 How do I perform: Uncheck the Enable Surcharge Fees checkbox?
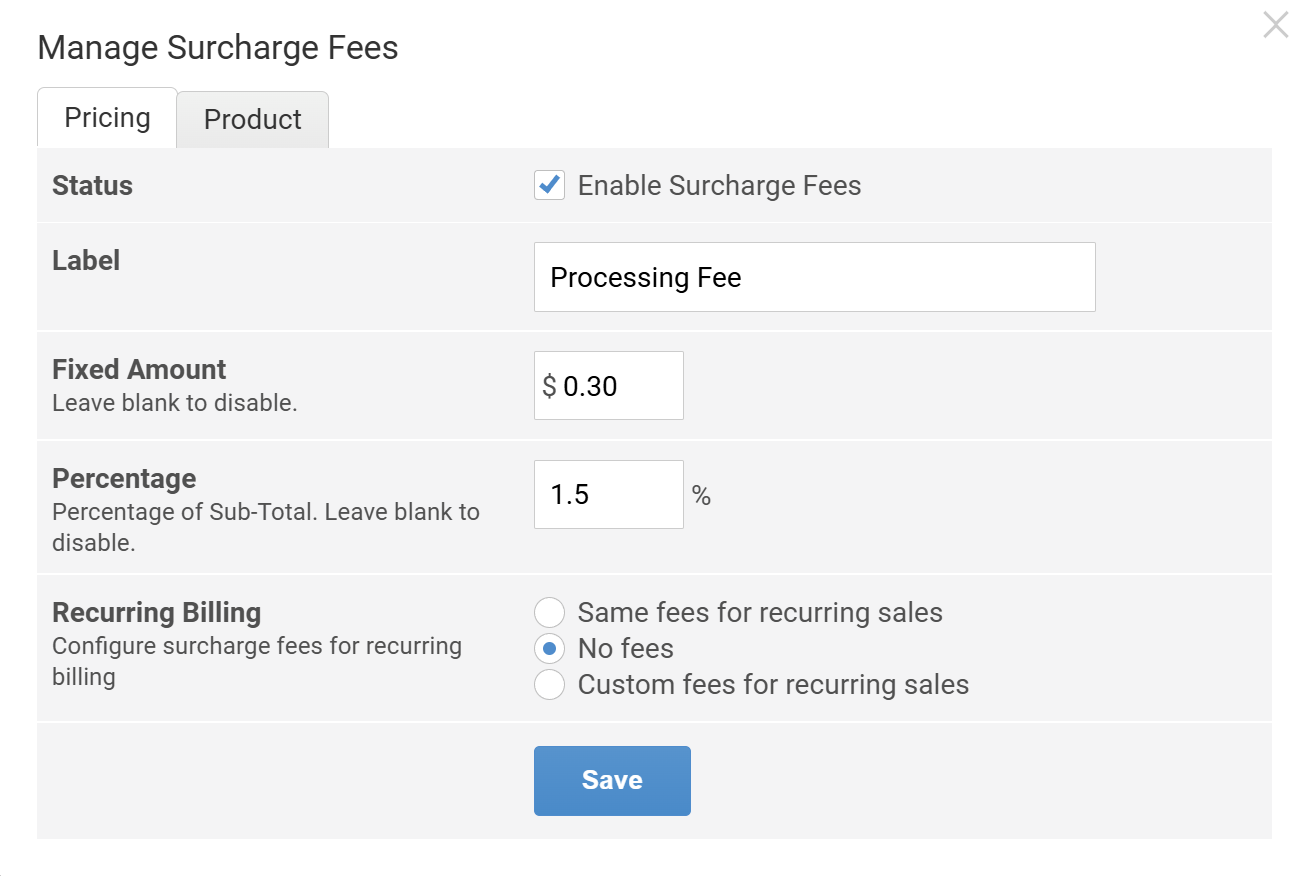coord(549,186)
